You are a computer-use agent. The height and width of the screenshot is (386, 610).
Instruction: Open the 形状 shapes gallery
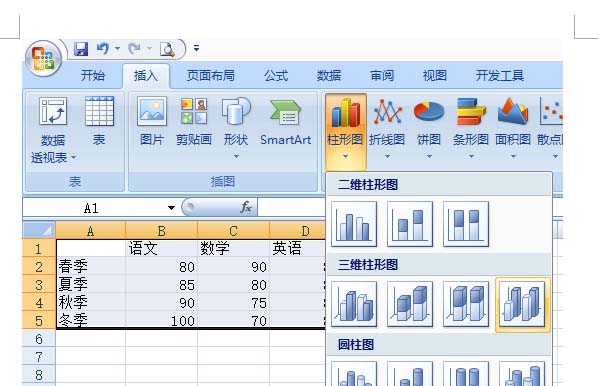click(x=236, y=128)
